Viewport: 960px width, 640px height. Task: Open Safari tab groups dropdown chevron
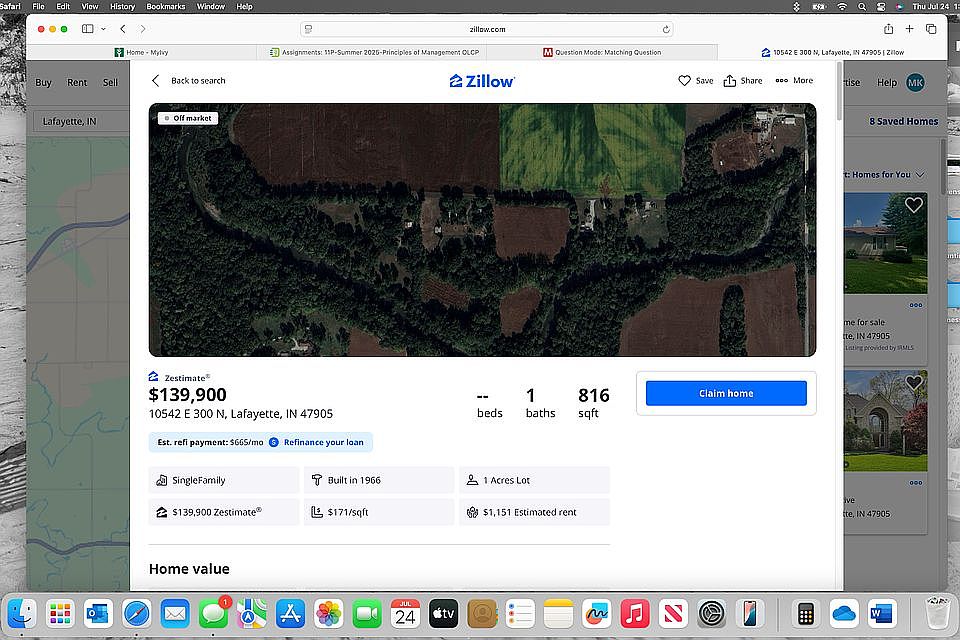tap(103, 29)
